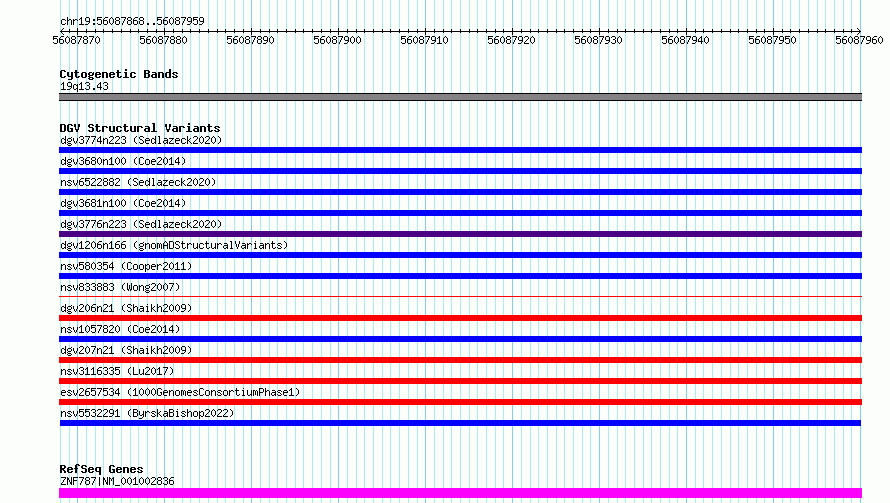
Task: Select the purple bar for dgv3776n223
Action: [460, 234]
